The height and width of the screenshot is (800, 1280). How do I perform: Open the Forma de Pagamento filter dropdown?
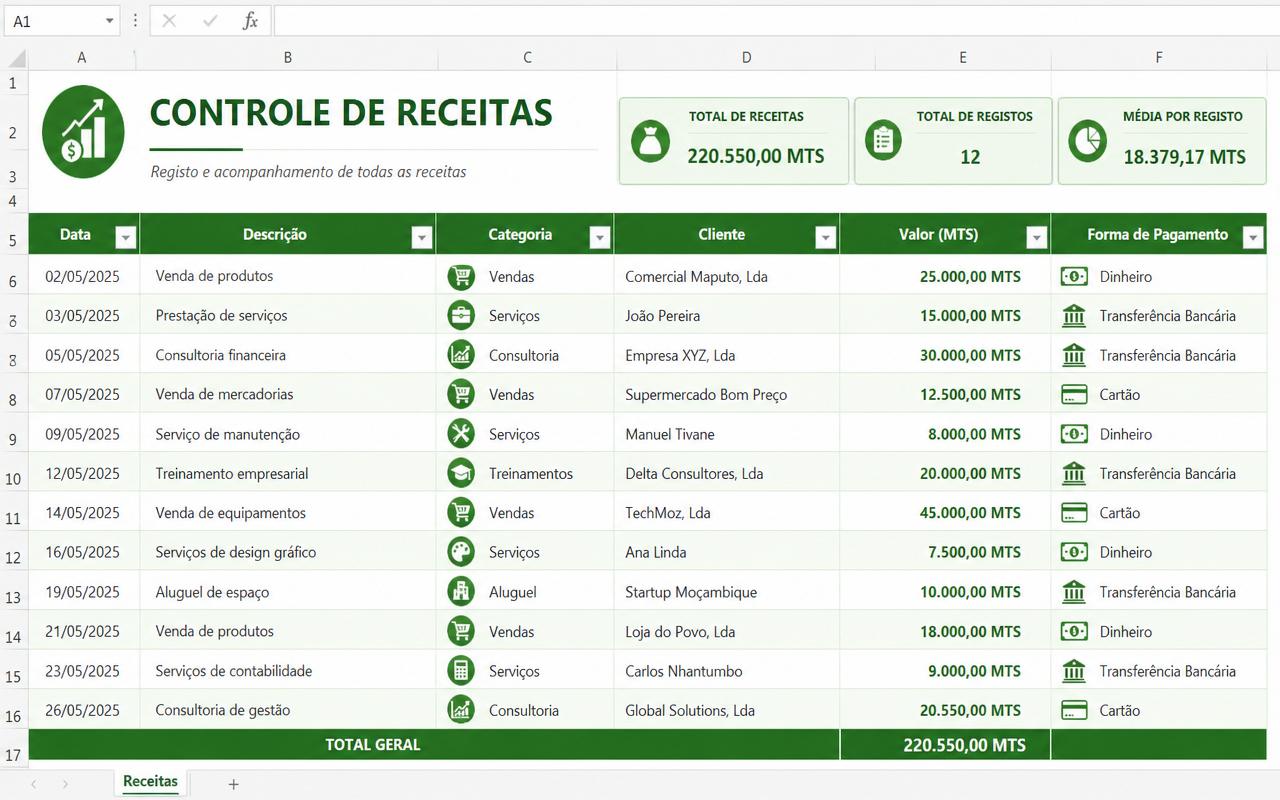[x=1253, y=237]
